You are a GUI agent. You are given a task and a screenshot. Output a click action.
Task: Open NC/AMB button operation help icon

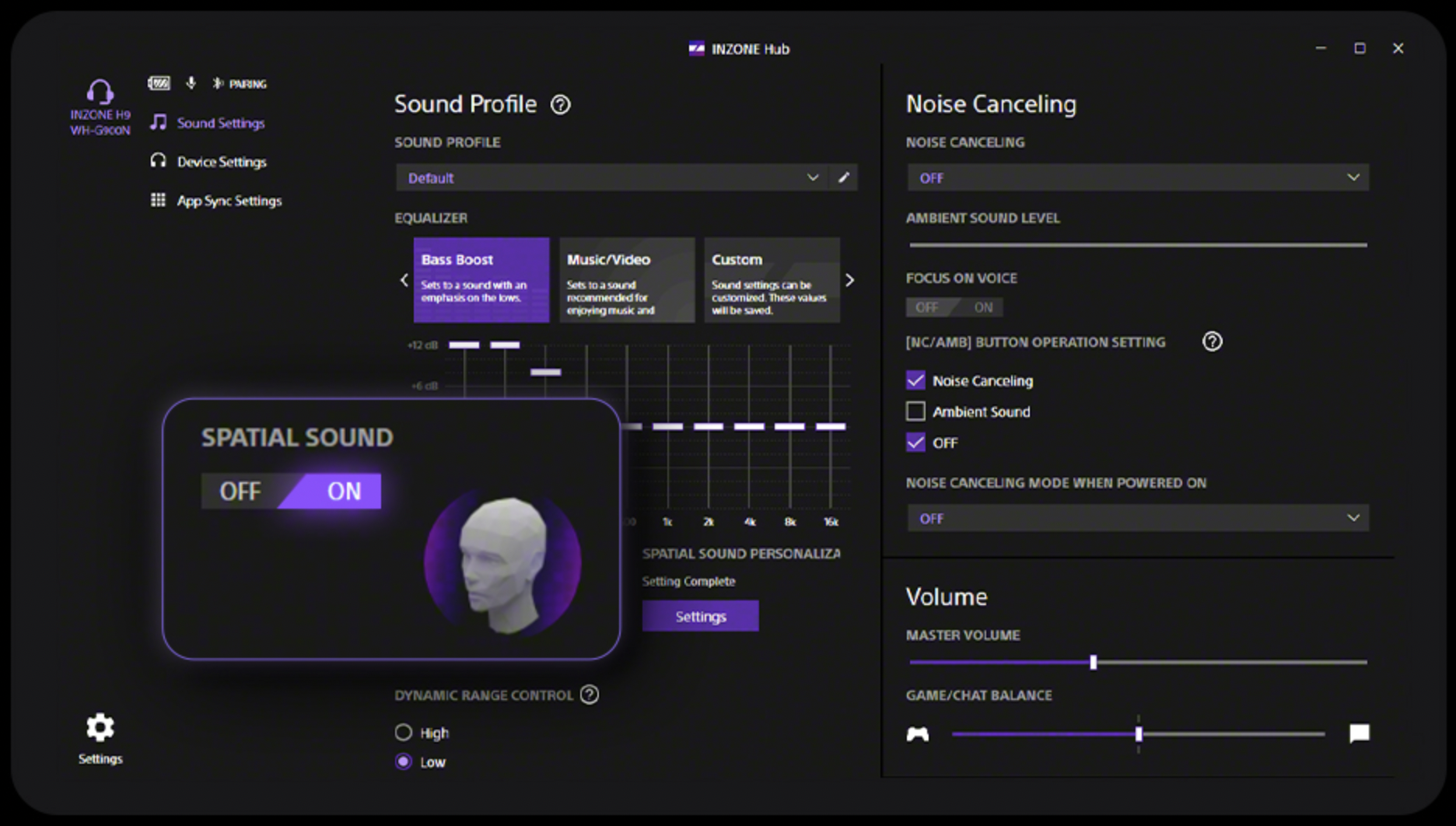click(1212, 341)
